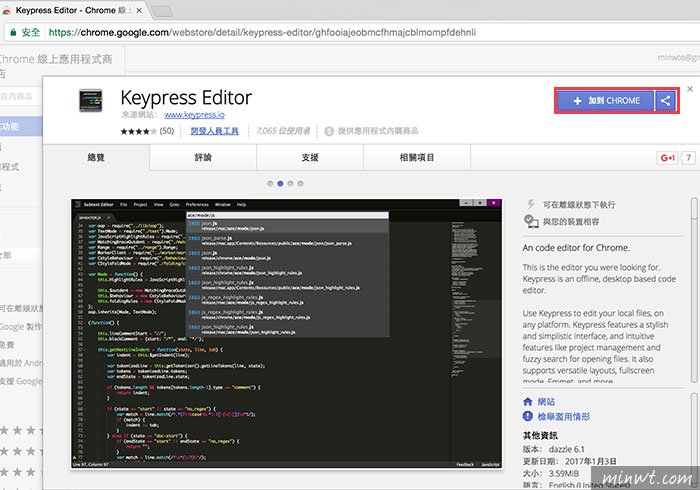Click the 其他資訊 heading
Viewport: 700px width, 490px height.
click(x=540, y=435)
